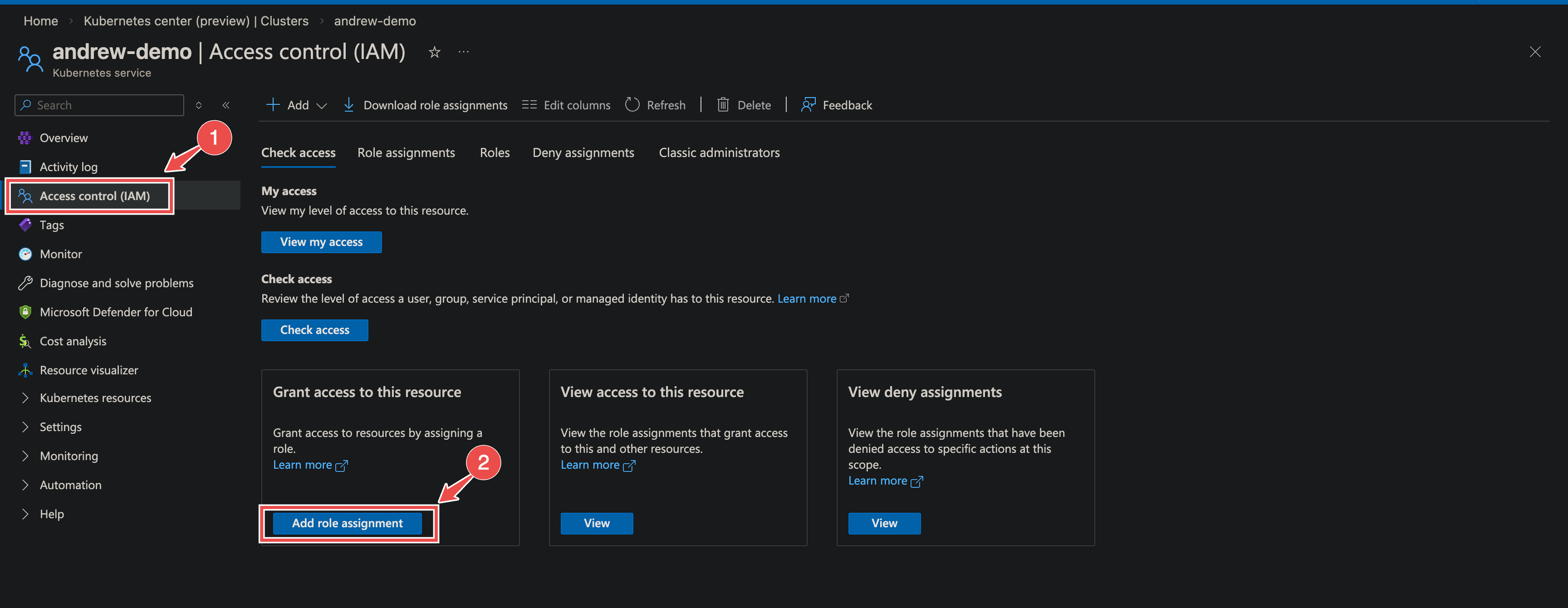This screenshot has height=608, width=1568.
Task: Open Cost analysis page
Action: (73, 341)
